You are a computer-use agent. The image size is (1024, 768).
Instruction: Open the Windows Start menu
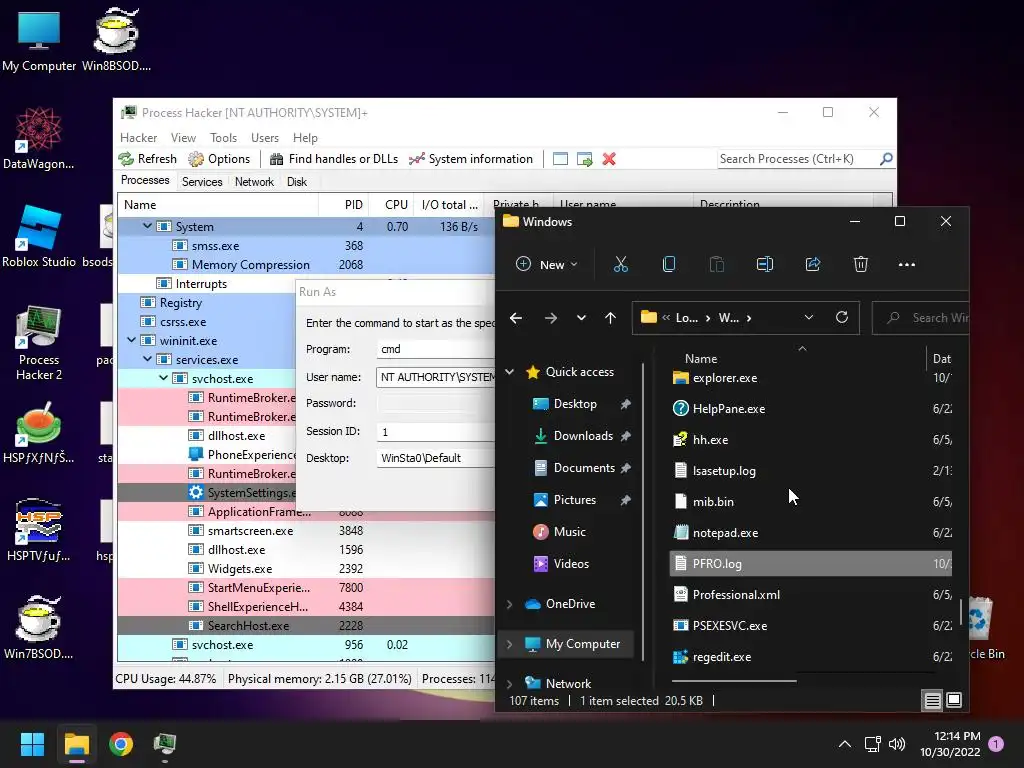click(32, 744)
